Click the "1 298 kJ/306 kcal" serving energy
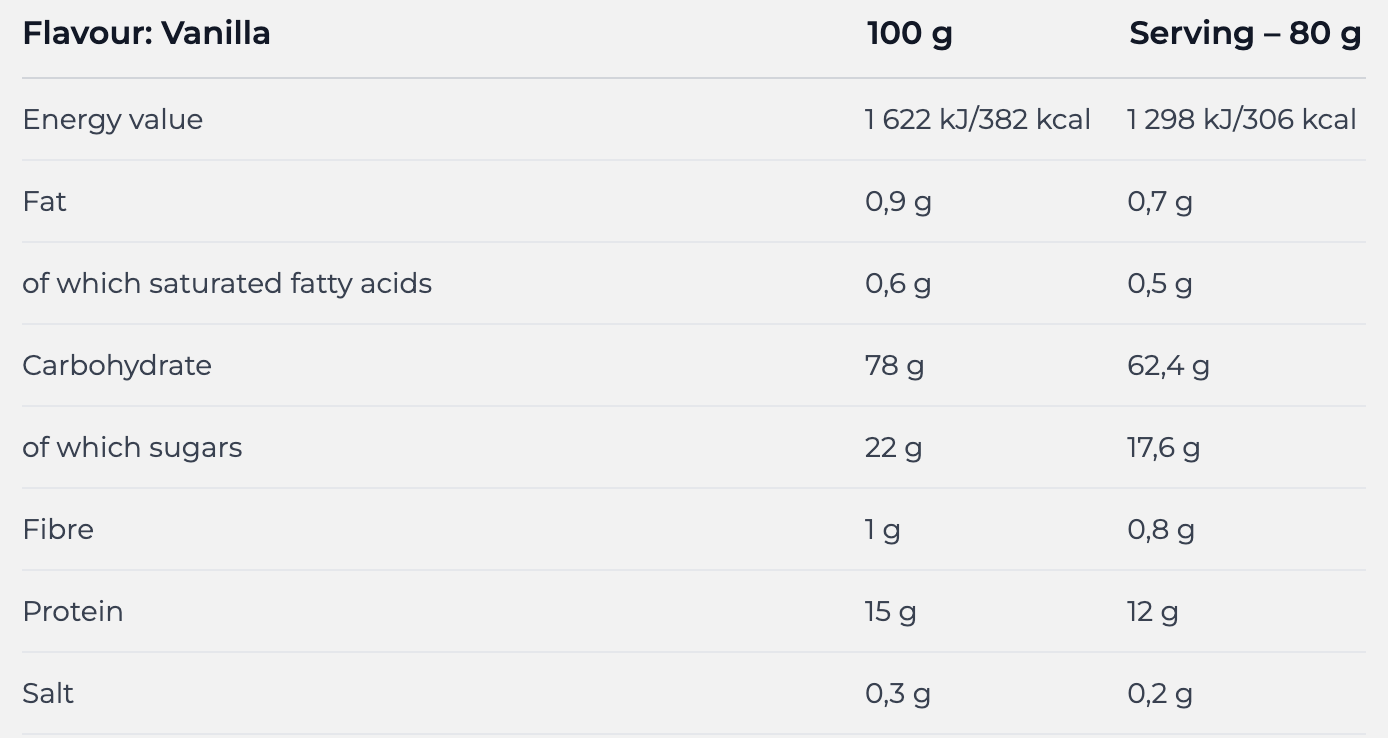The image size is (1388, 738). pos(1241,119)
